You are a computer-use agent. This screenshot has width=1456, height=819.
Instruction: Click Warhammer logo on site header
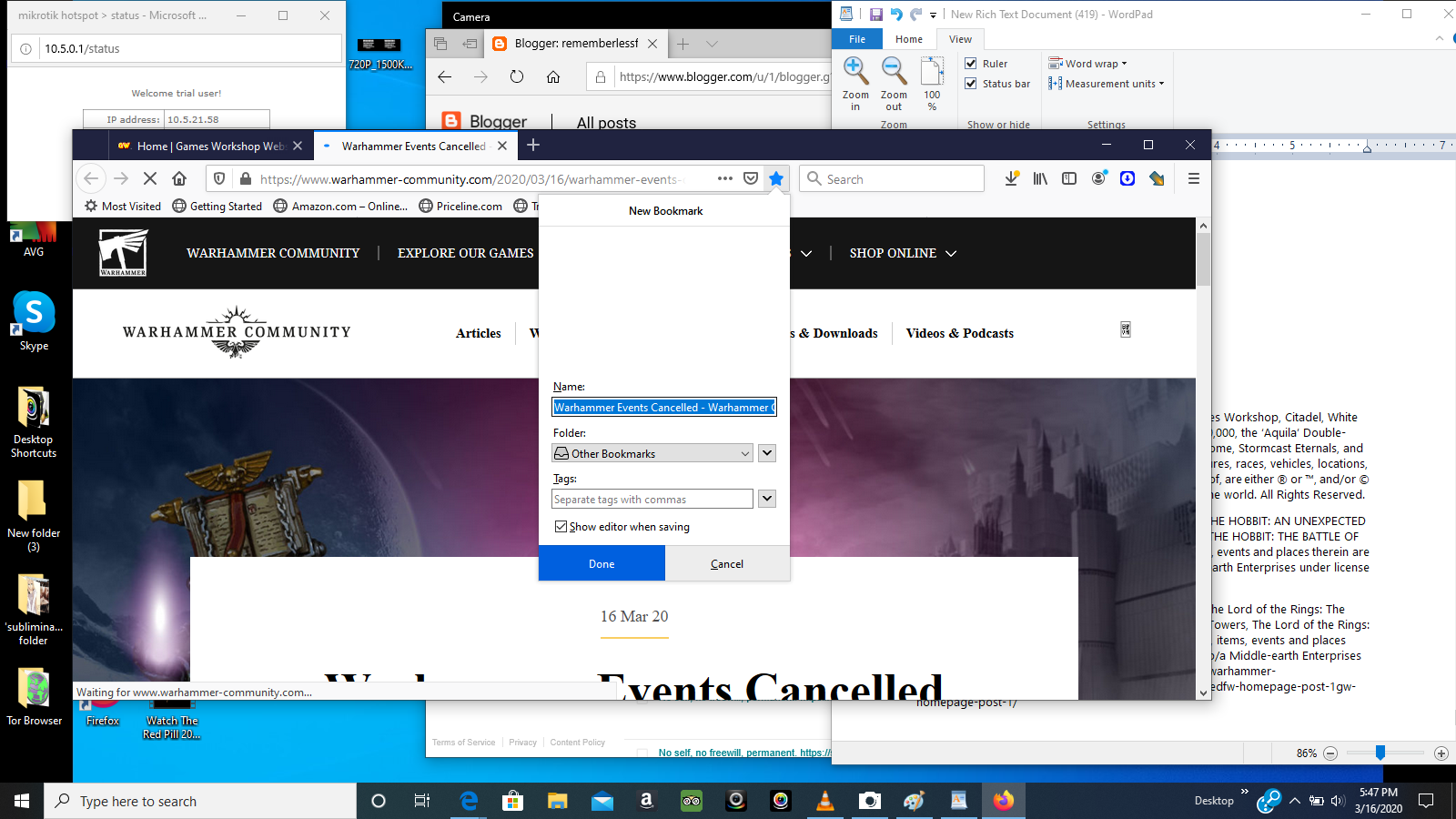(x=123, y=252)
